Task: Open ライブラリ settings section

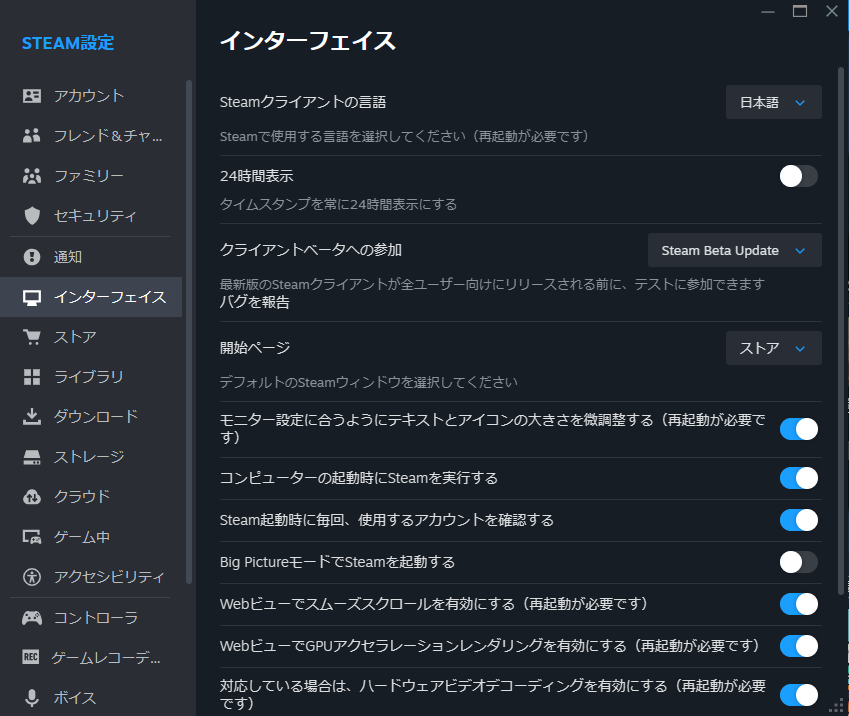Action: coord(91,377)
